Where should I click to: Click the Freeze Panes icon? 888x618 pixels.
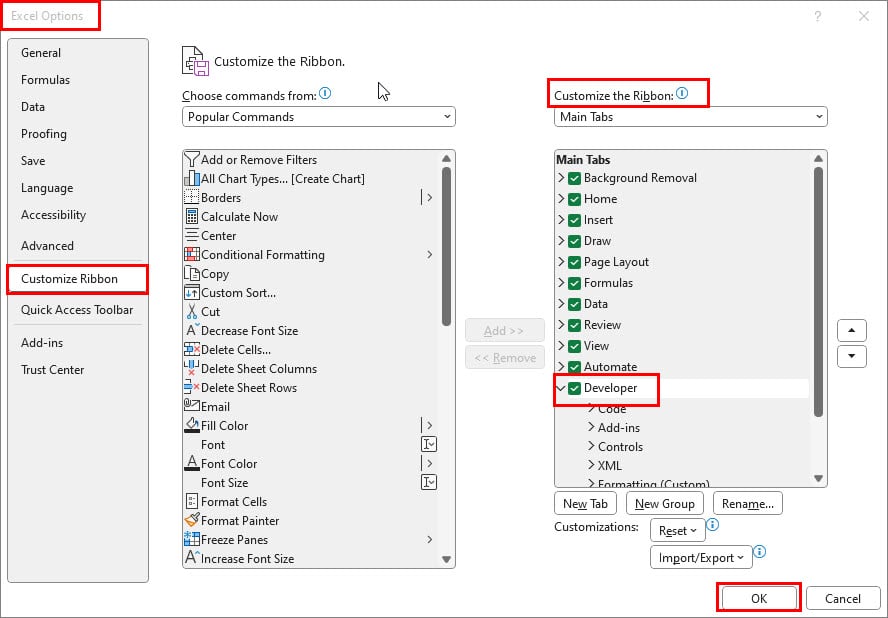click(x=192, y=539)
